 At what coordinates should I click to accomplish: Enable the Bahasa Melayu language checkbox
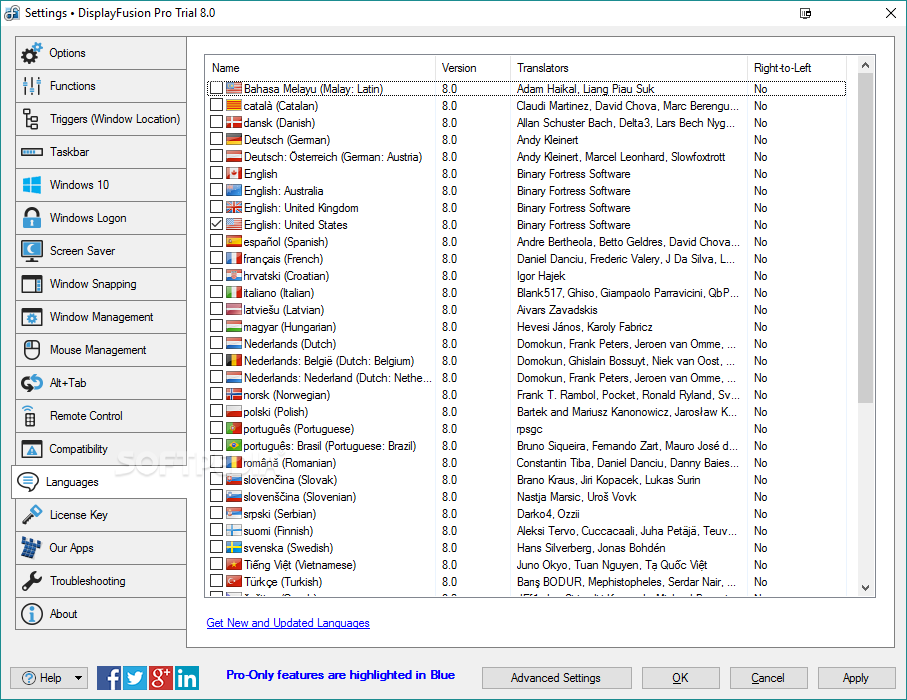216,88
